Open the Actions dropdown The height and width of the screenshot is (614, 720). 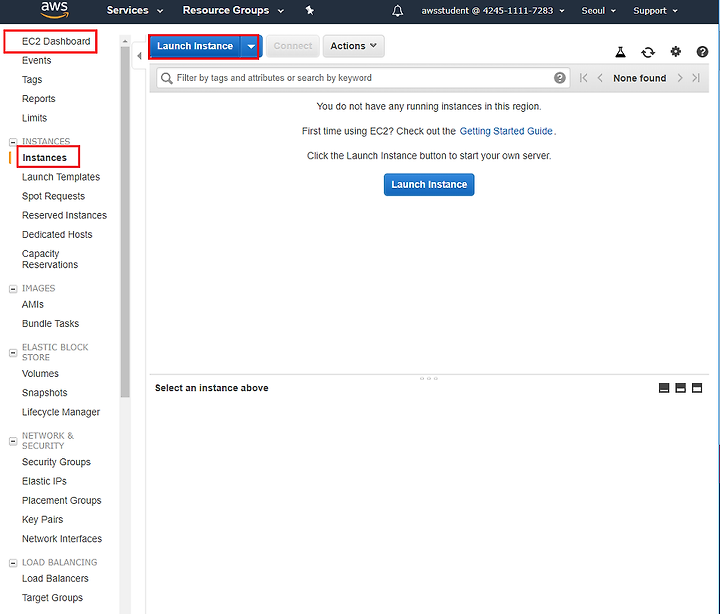click(353, 46)
